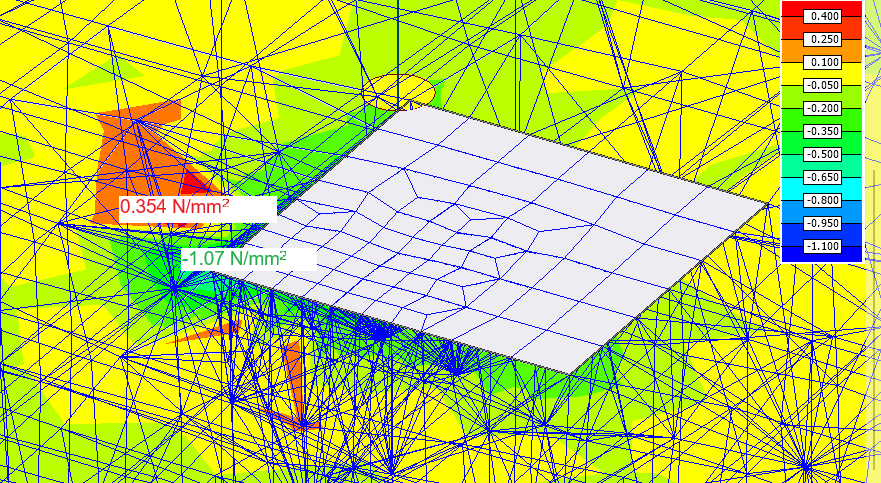This screenshot has height=483, width=881.
Task: Click the -0.200 legend value
Action: pos(824,108)
